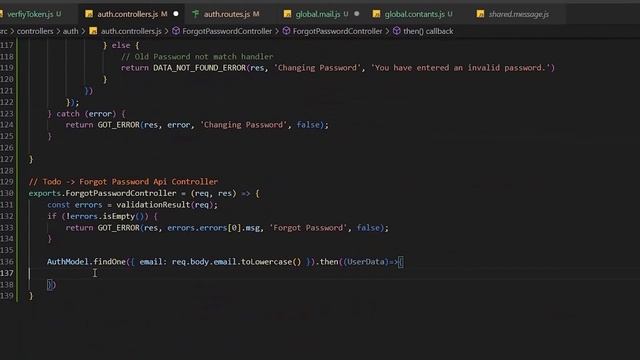This screenshot has width=640, height=360.
Task: Click unsaved dot on global.mail.js tab
Action: [357, 14]
